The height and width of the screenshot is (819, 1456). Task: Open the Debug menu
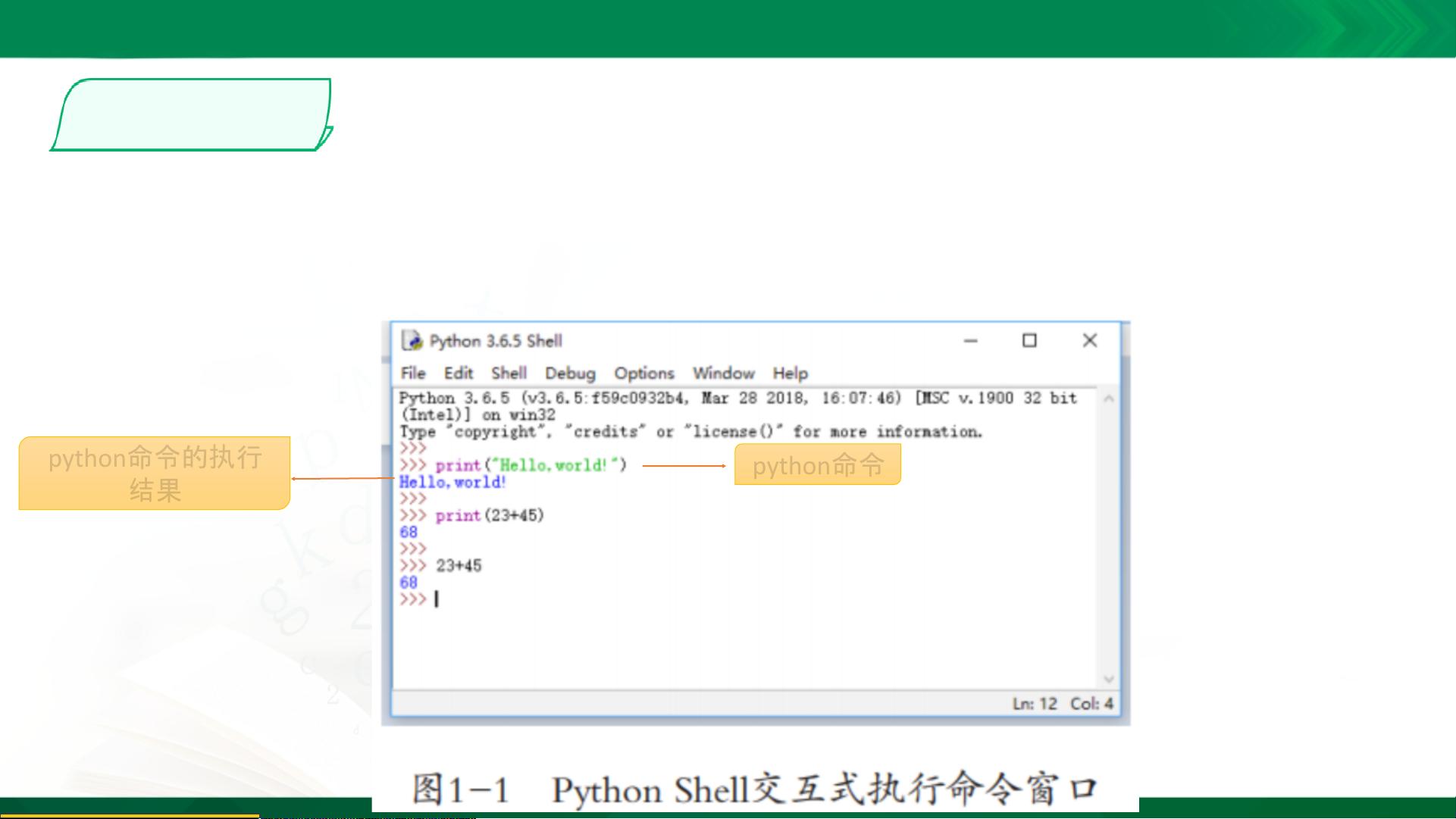tap(570, 374)
